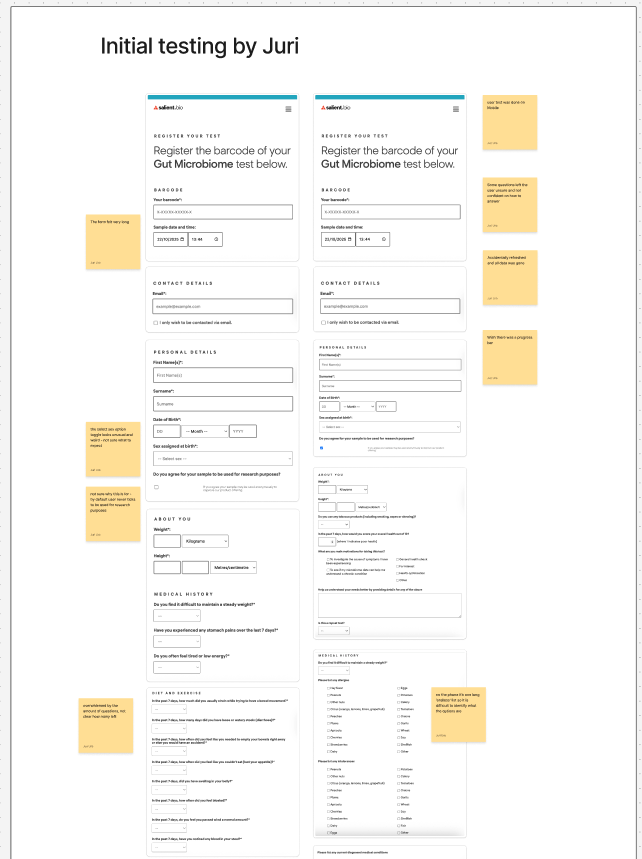Tick the email-only contact checkbox in the left mockup
The height and width of the screenshot is (859, 642).
pos(156,323)
